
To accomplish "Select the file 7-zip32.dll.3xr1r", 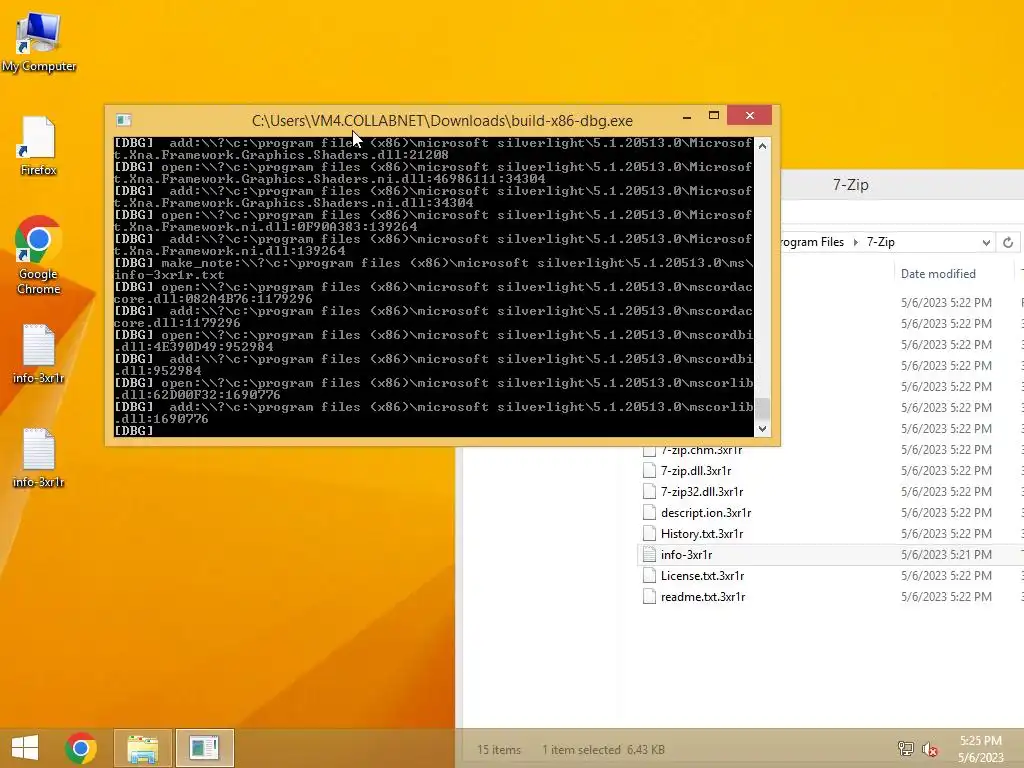I will pyautogui.click(x=702, y=492).
